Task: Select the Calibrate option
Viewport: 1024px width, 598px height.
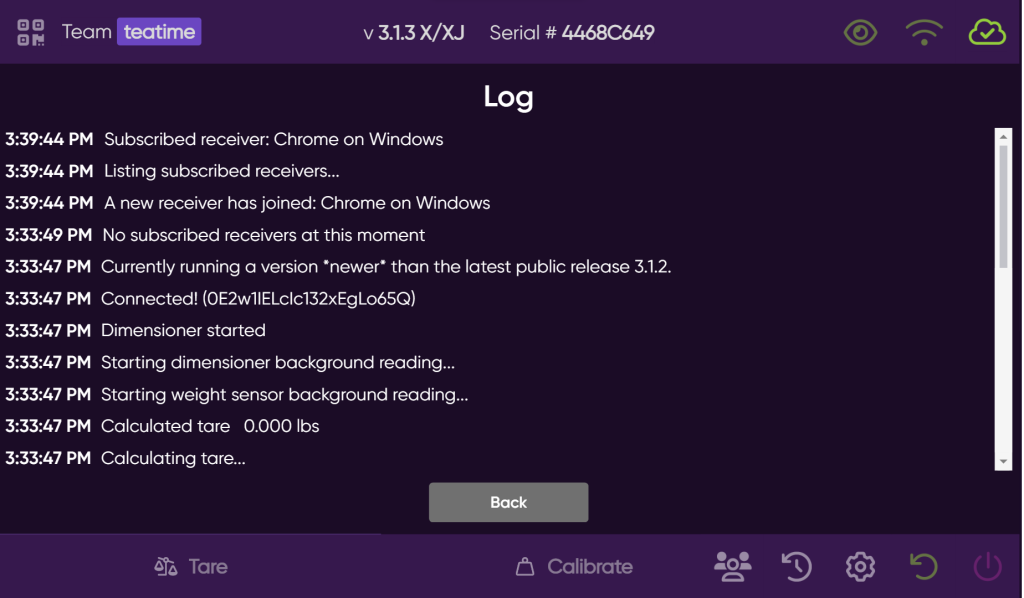Action: 574,567
